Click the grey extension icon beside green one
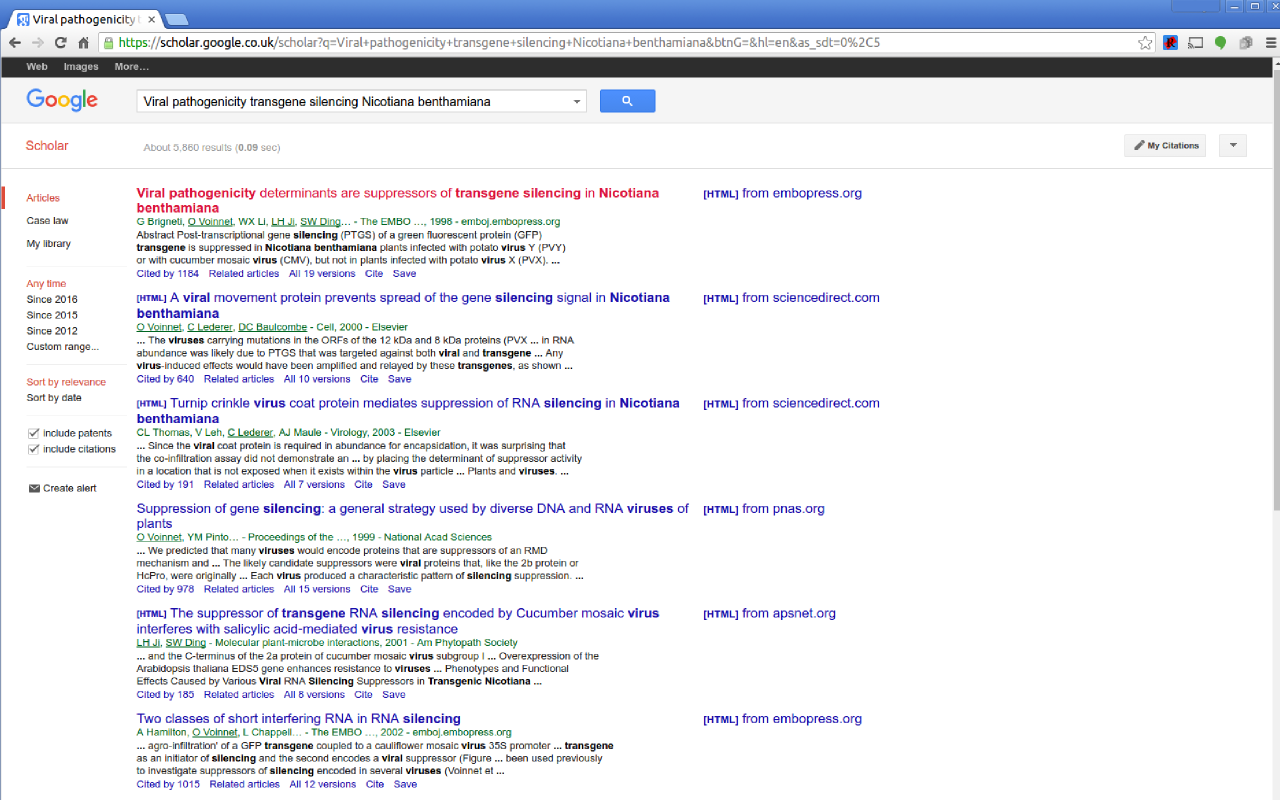1280x800 pixels. [1245, 43]
